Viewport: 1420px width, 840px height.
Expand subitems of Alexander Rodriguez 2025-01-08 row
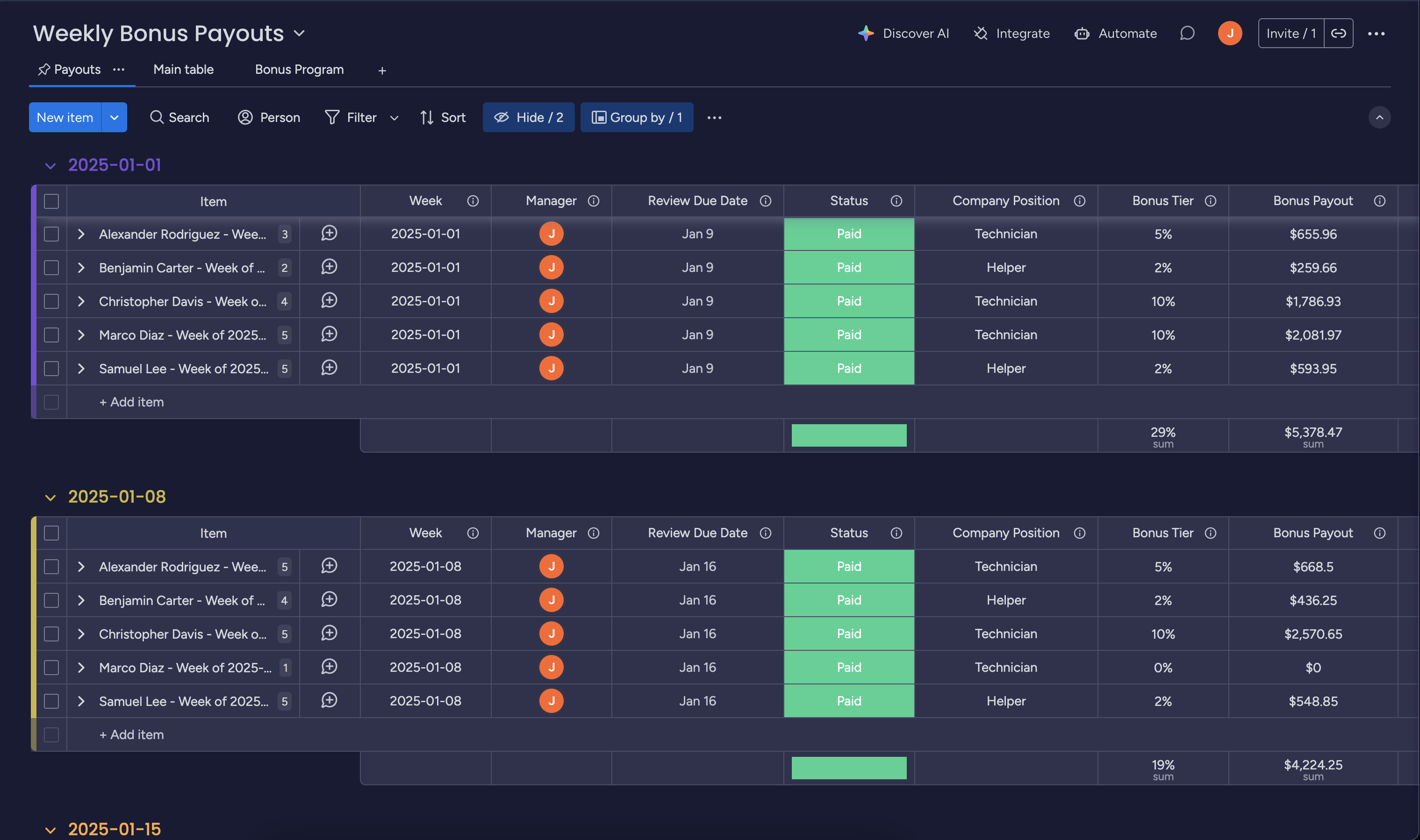[x=81, y=566]
